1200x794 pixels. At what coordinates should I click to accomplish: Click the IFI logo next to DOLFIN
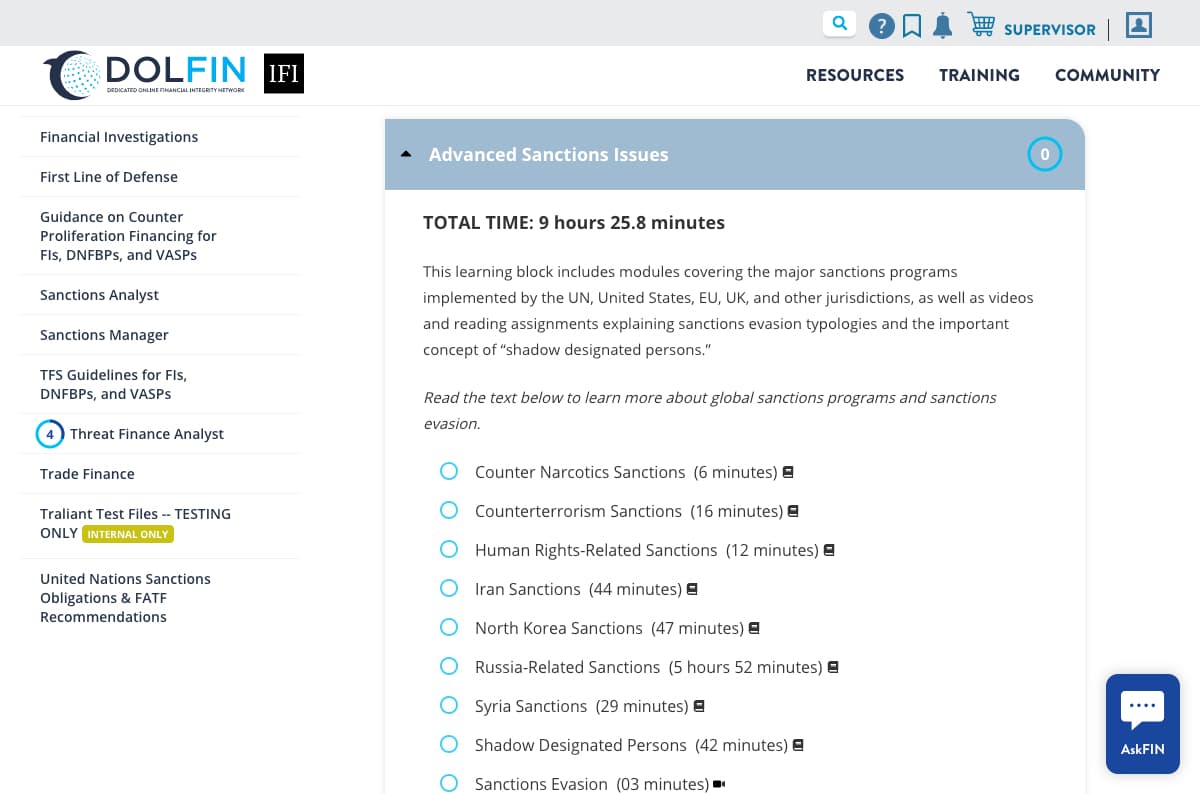tap(284, 73)
